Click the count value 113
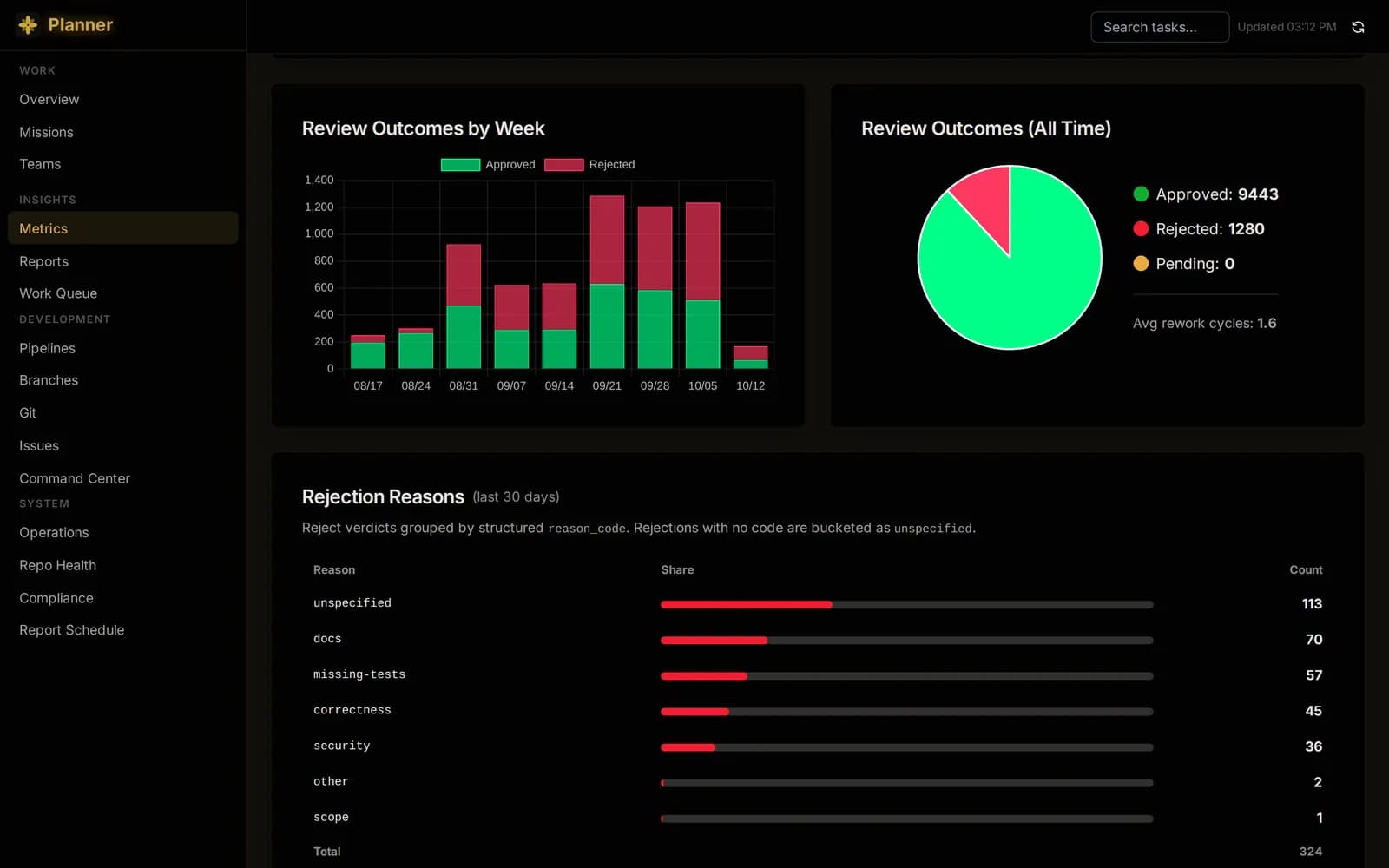The width and height of the screenshot is (1389, 868). (x=1312, y=603)
